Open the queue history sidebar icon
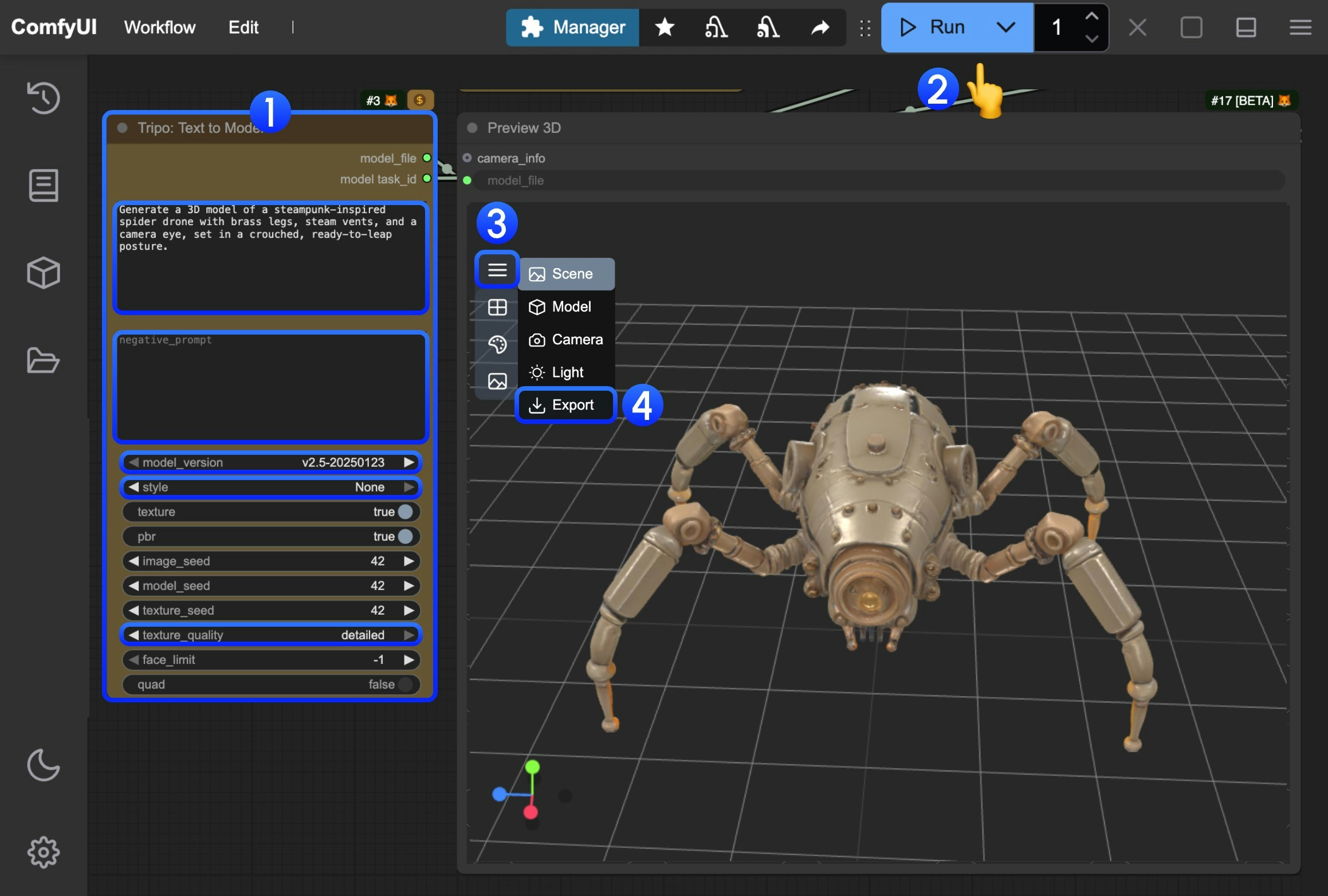 44,97
